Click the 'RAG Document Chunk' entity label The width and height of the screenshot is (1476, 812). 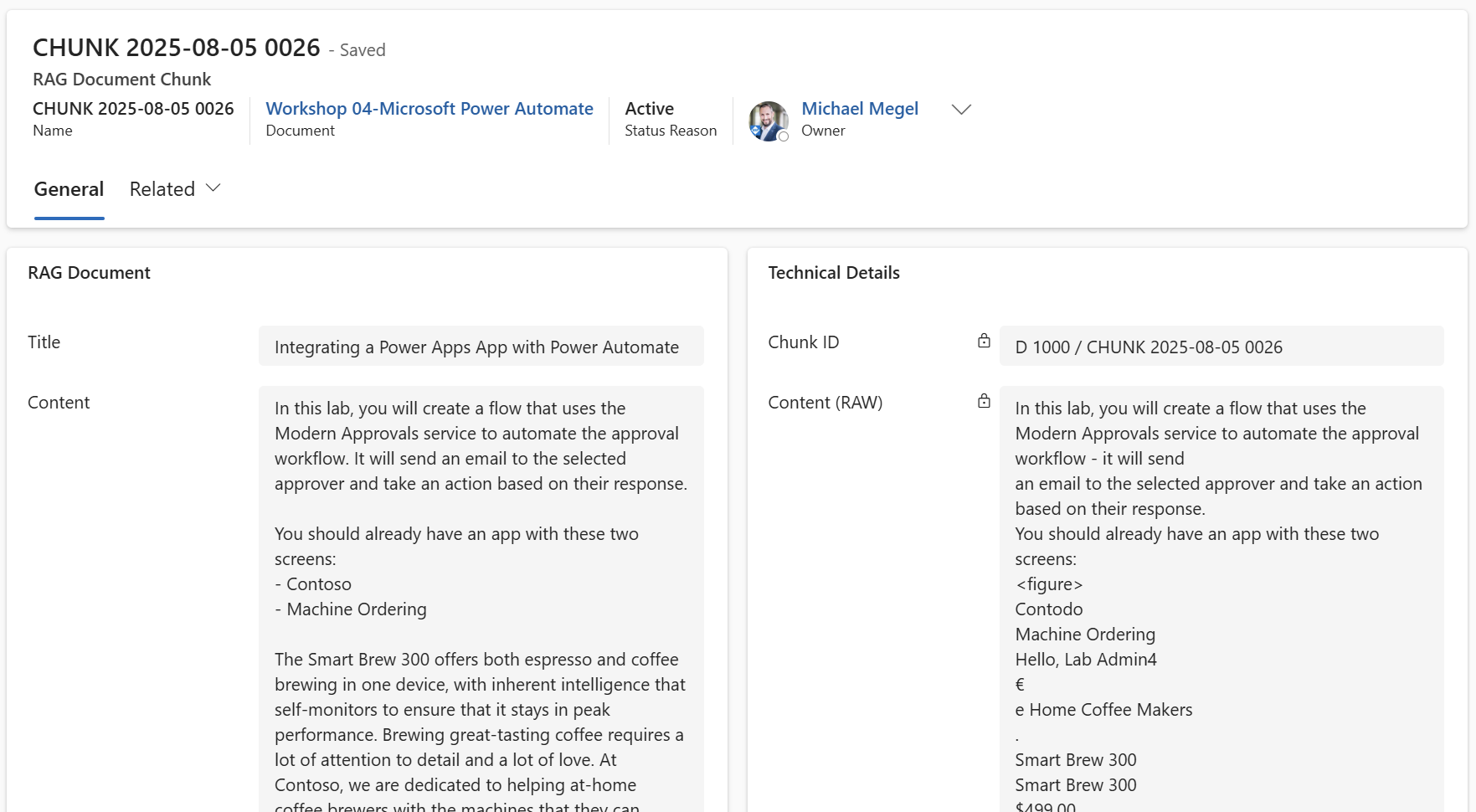[121, 80]
